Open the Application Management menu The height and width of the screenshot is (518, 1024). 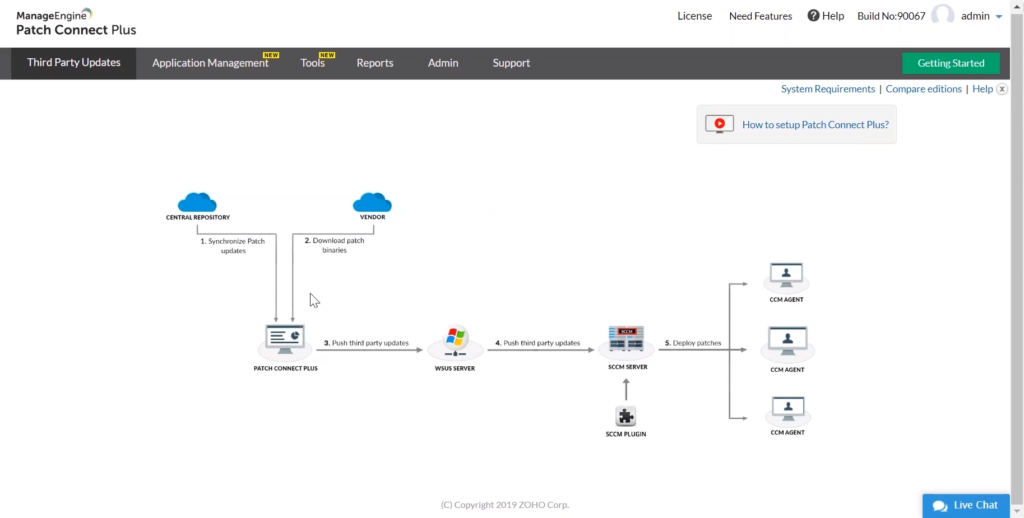(x=210, y=63)
